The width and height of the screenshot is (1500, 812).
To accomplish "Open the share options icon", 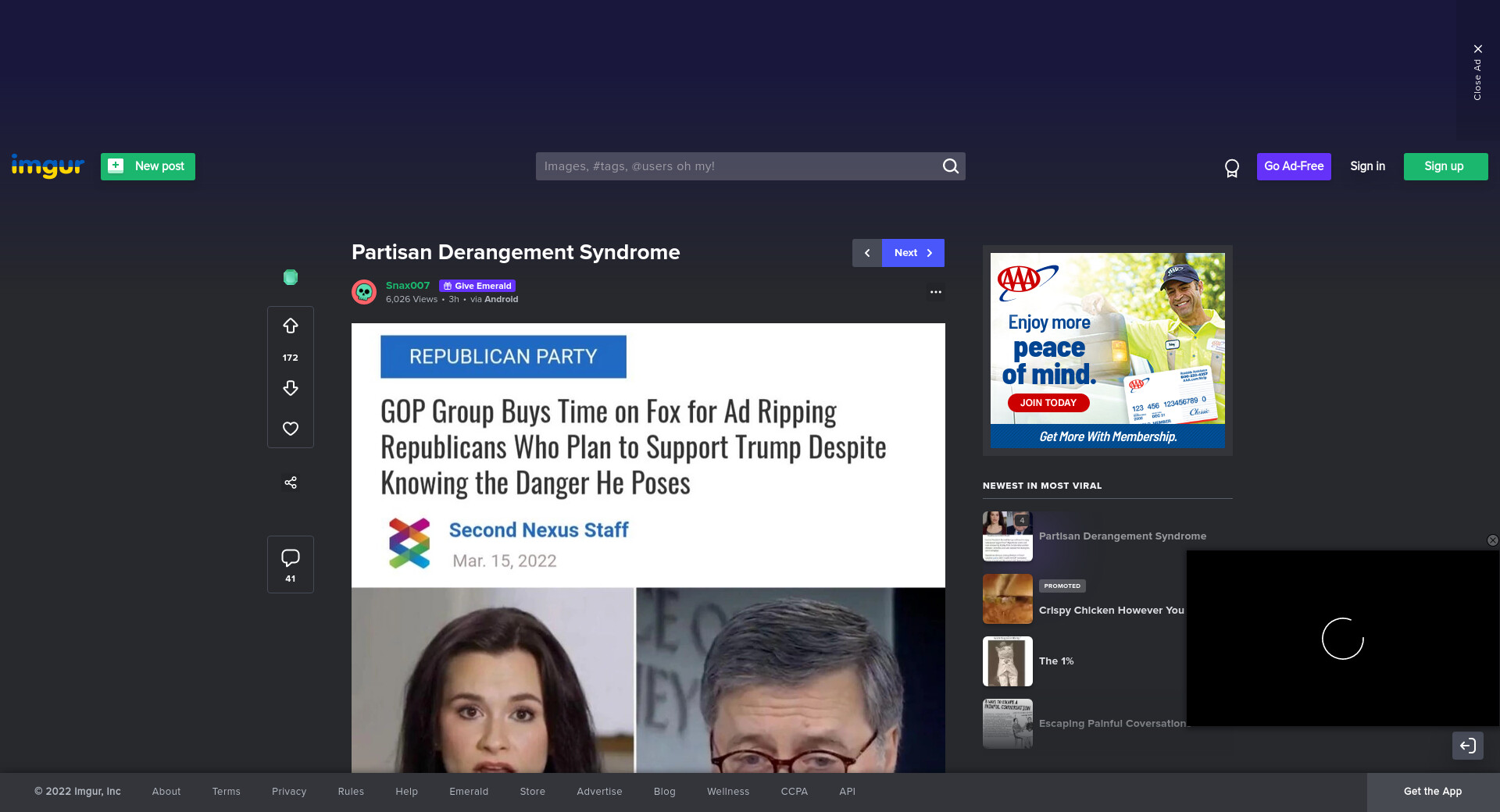I will tap(291, 483).
